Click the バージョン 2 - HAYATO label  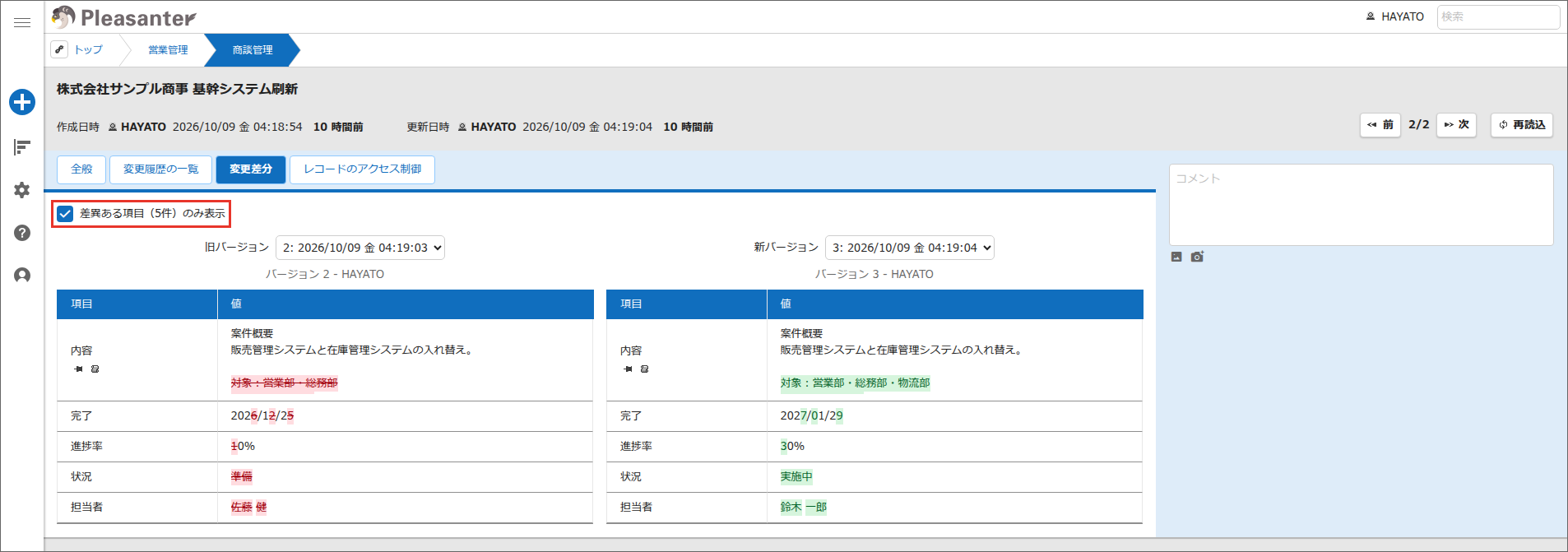coord(325,274)
